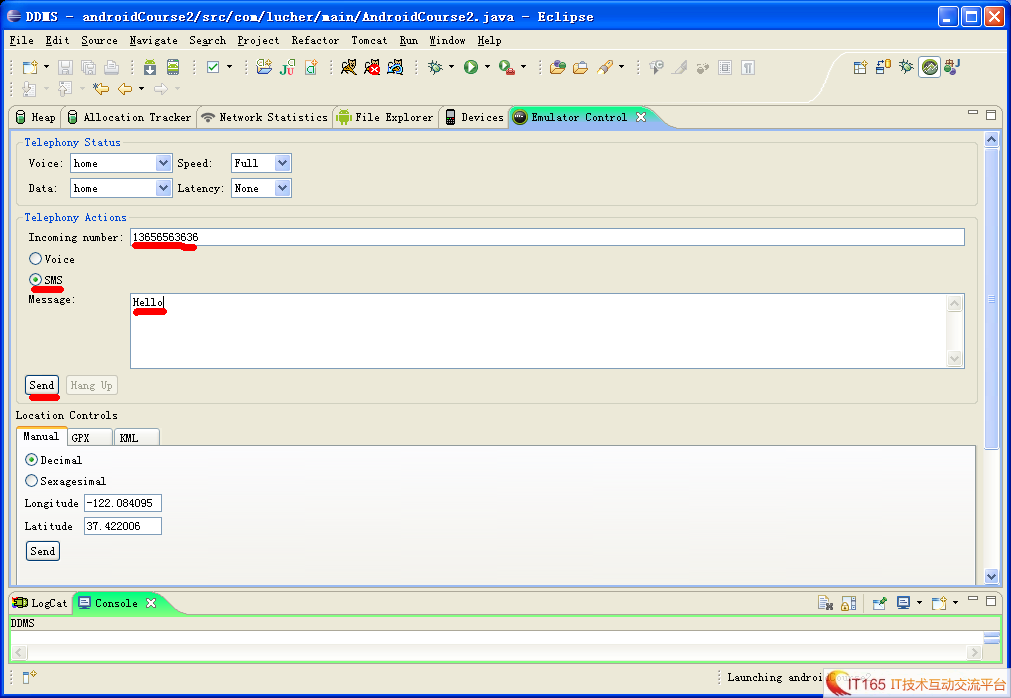Click the Pin Console icon

pos(879,603)
